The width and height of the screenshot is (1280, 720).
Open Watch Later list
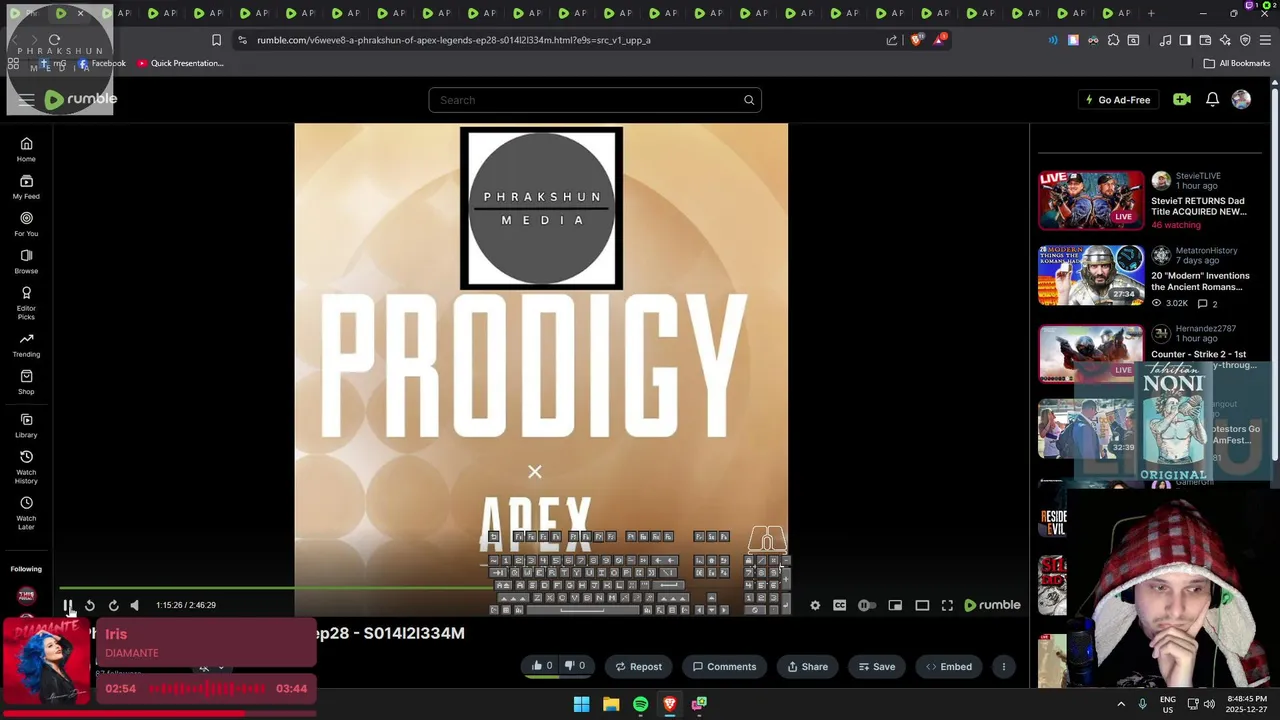click(26, 512)
